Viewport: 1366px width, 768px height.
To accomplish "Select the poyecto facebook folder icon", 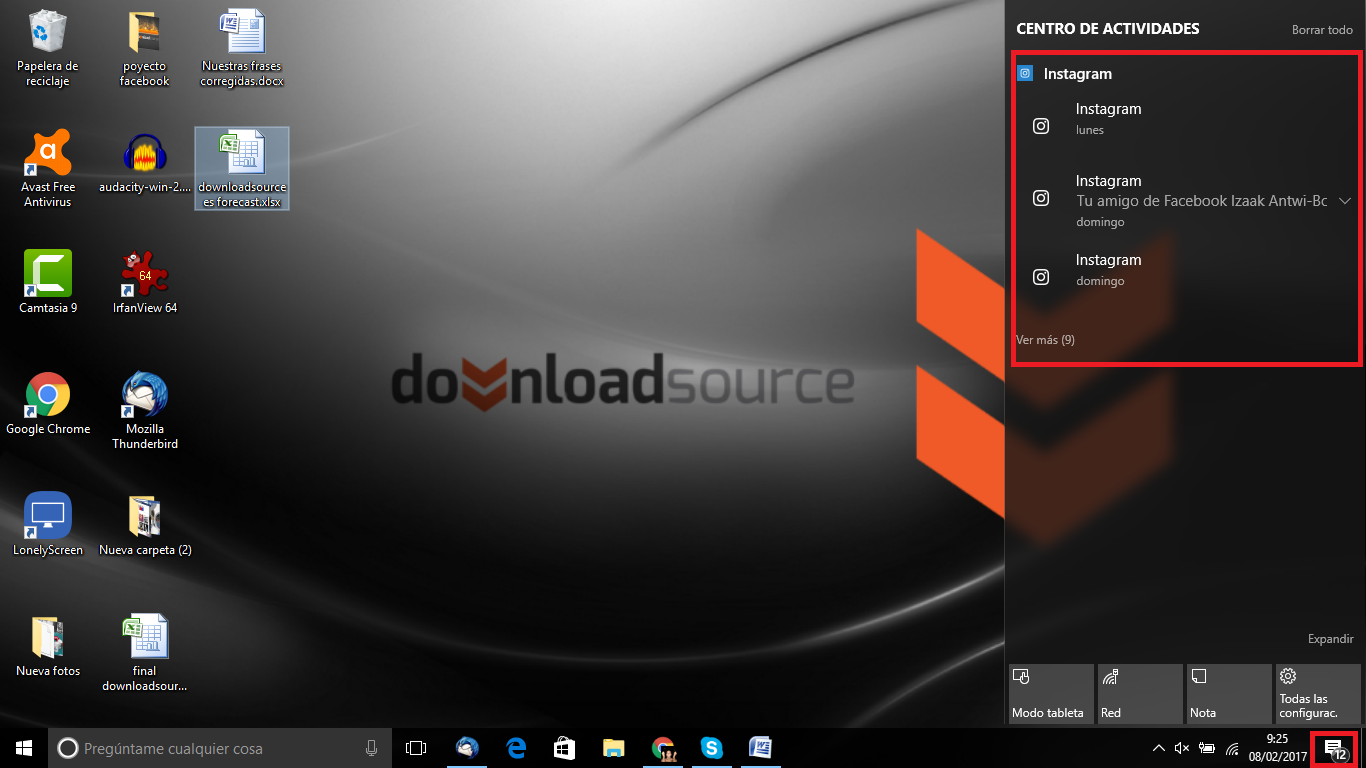I will click(145, 48).
